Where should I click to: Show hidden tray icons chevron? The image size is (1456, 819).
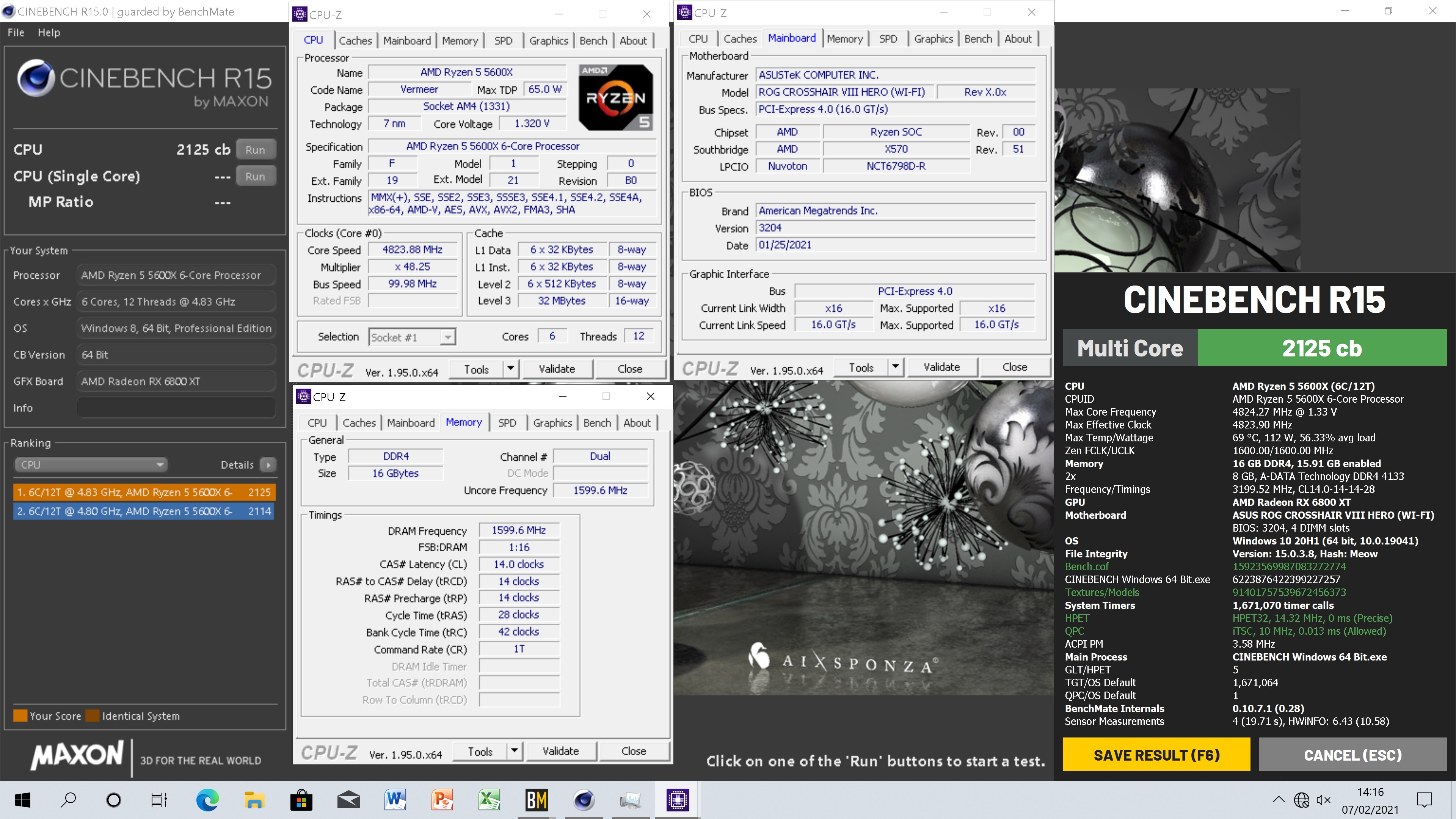tap(1278, 799)
